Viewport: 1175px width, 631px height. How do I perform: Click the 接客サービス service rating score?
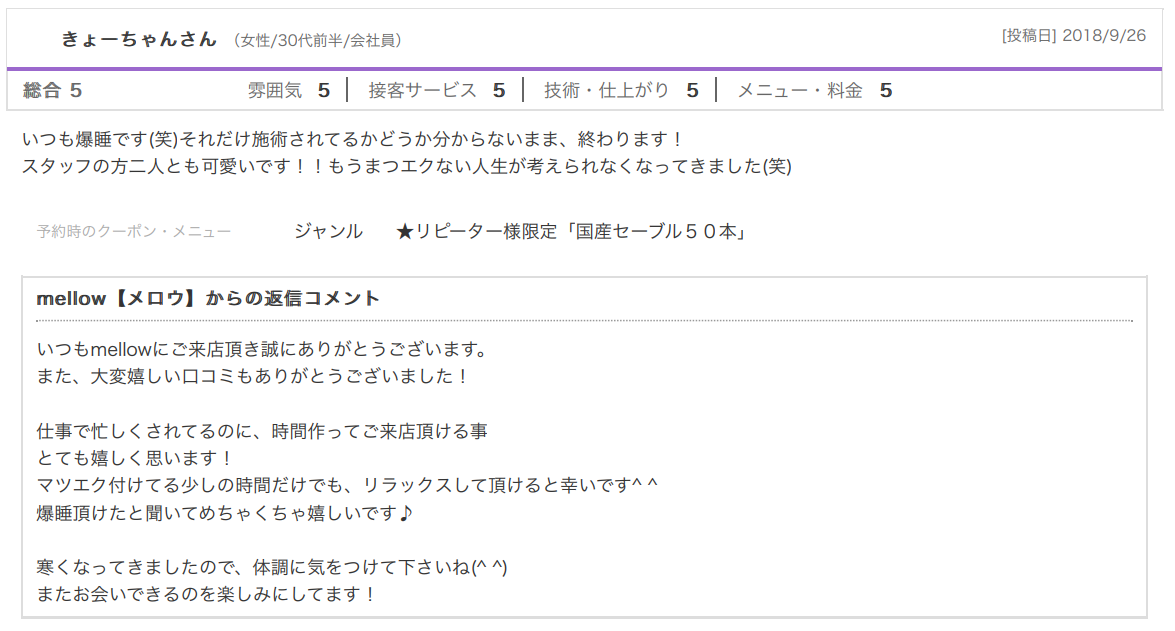point(497,89)
